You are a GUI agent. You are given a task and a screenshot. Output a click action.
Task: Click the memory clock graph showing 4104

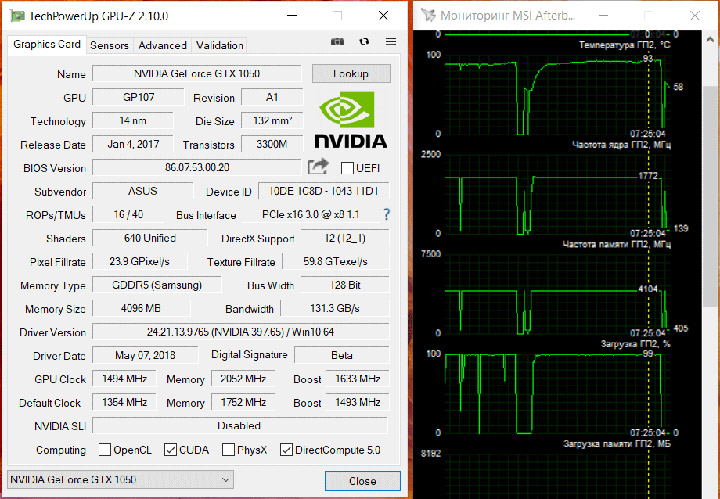[x=556, y=294]
